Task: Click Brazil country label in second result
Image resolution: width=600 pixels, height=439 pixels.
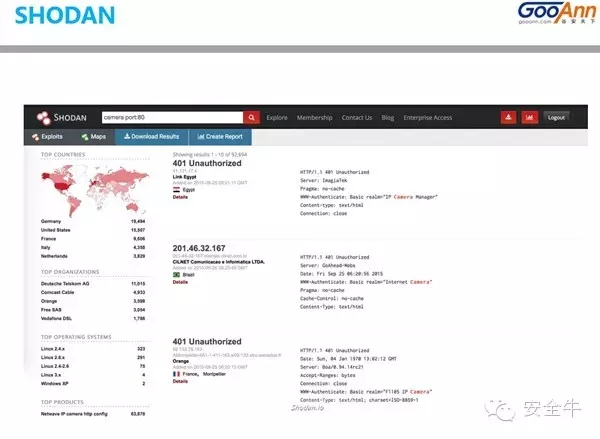Action: coord(188,275)
